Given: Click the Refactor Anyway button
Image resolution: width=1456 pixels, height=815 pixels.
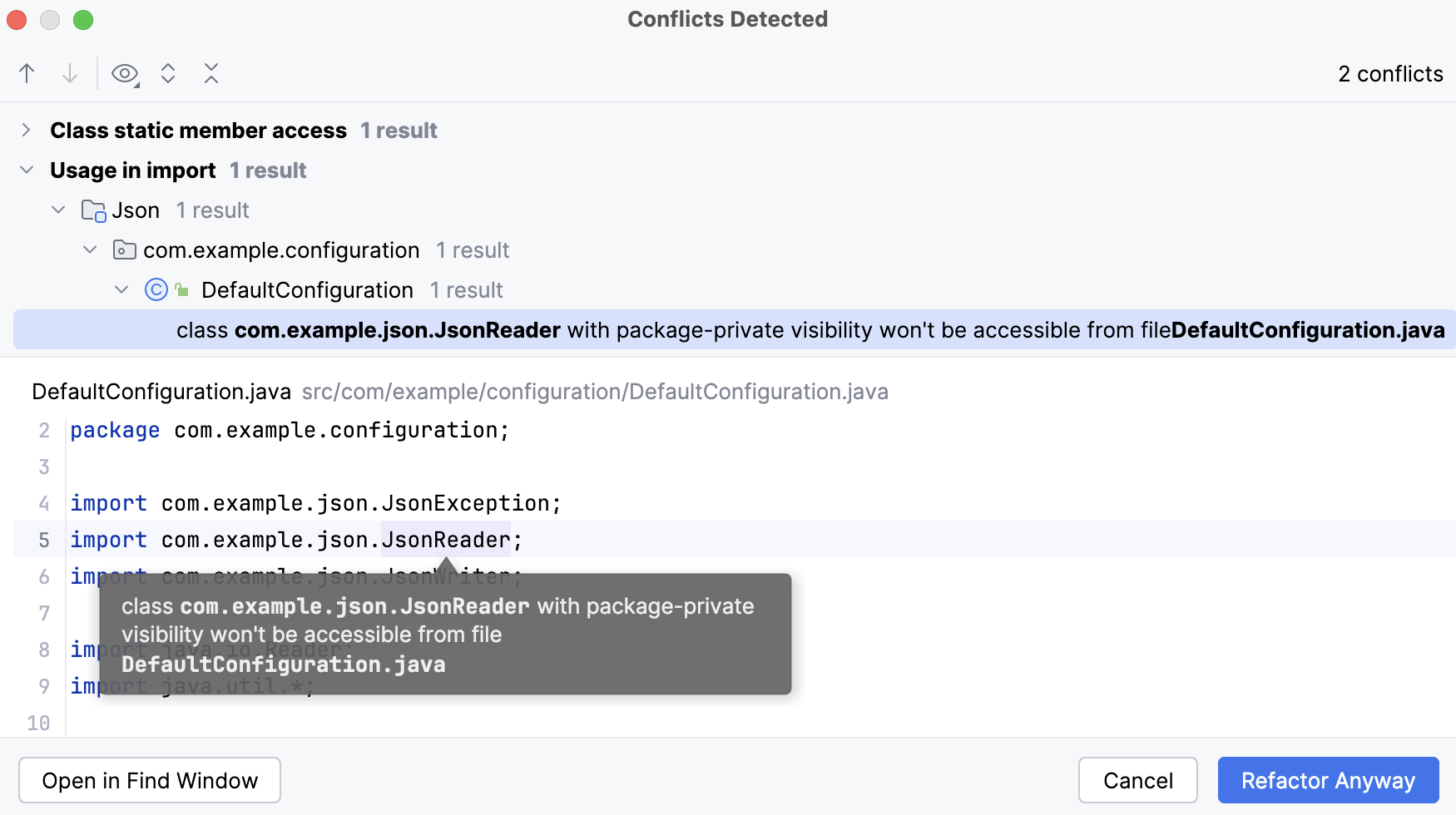Looking at the screenshot, I should click(1327, 780).
